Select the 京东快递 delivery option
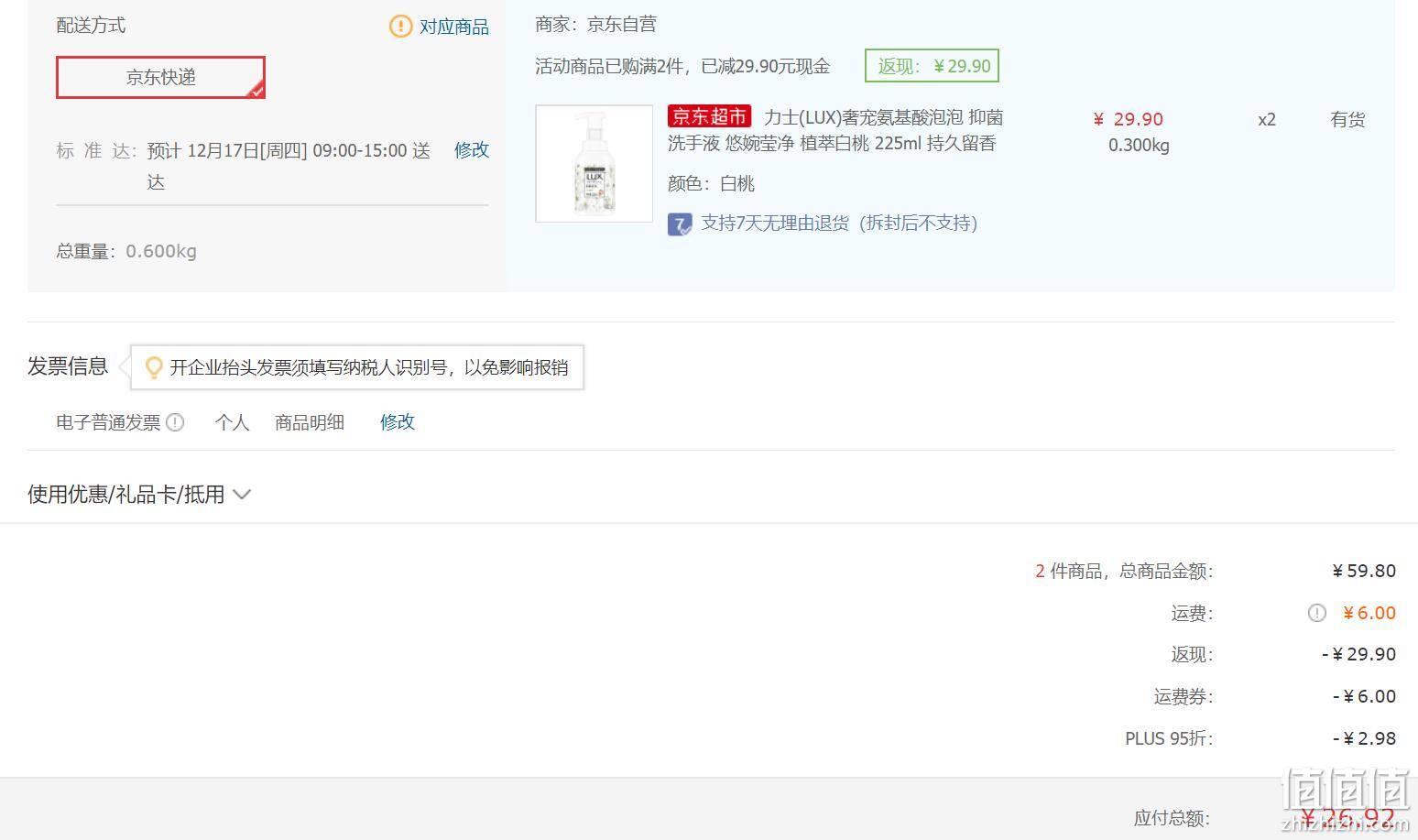Image resolution: width=1418 pixels, height=840 pixels. (160, 77)
